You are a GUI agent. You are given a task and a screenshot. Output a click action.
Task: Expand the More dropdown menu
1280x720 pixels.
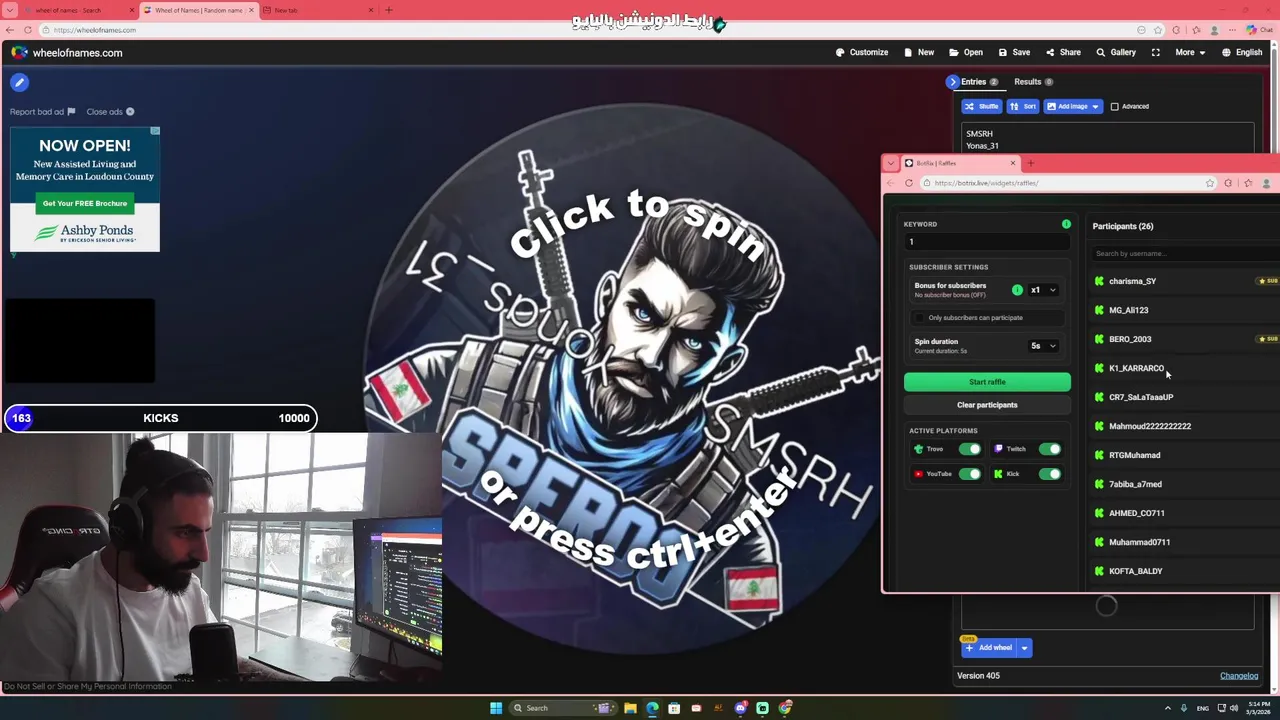(x=1190, y=52)
